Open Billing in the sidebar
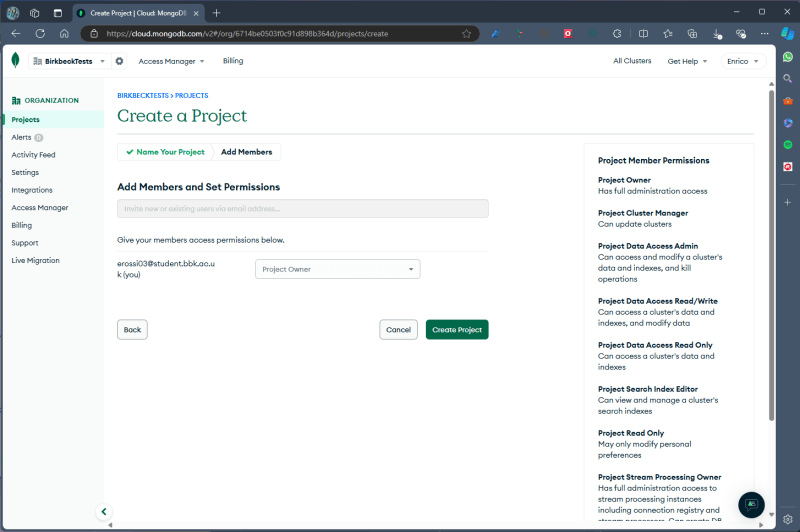The width and height of the screenshot is (800, 532). [21, 225]
